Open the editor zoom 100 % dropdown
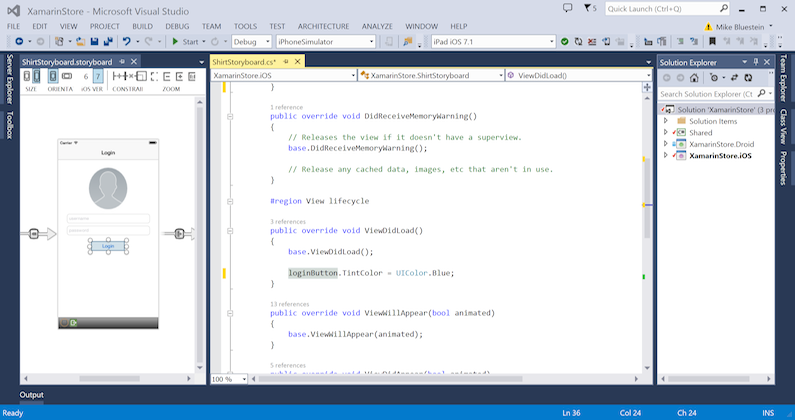The image size is (795, 420). (229, 379)
